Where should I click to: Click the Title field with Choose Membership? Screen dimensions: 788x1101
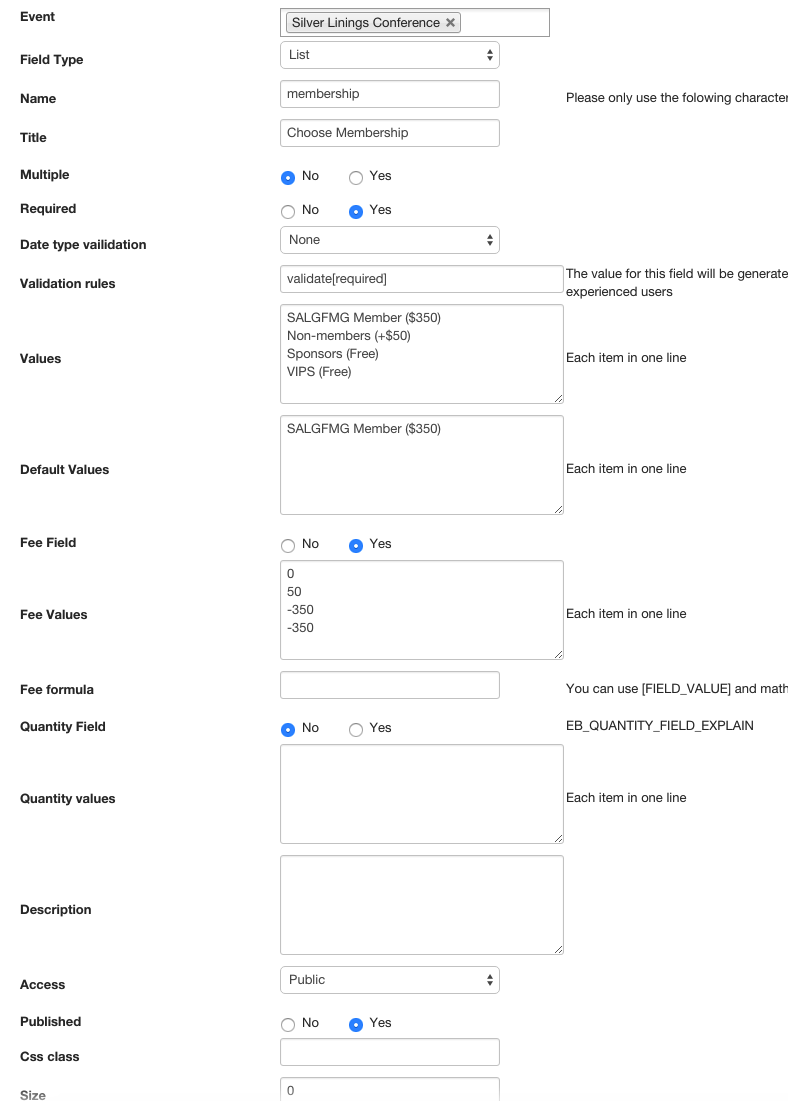pyautogui.click(x=389, y=133)
